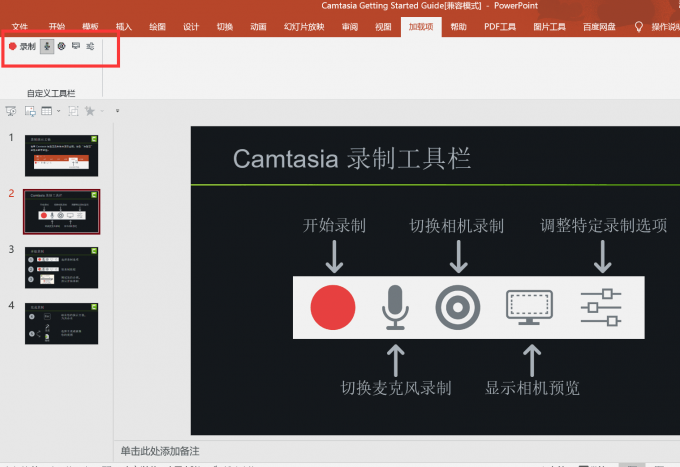
Task: Switch to the 模板 ribbon tab
Action: (x=90, y=27)
